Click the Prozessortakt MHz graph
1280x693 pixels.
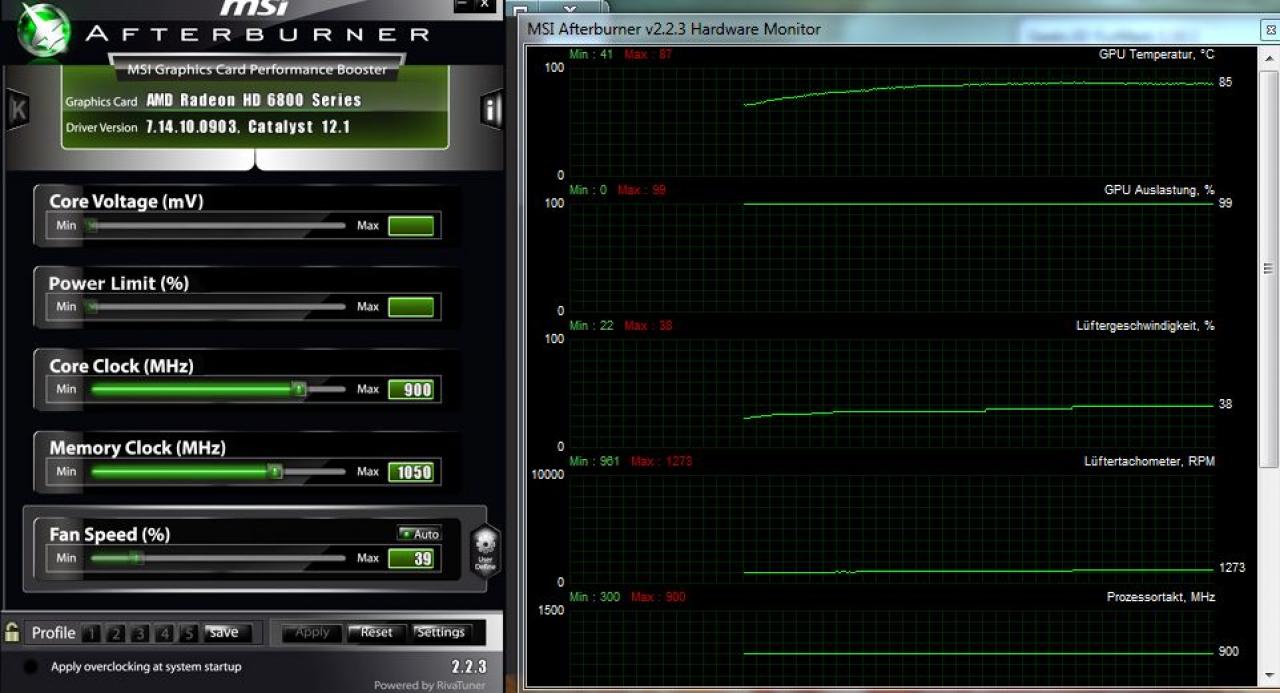point(892,647)
